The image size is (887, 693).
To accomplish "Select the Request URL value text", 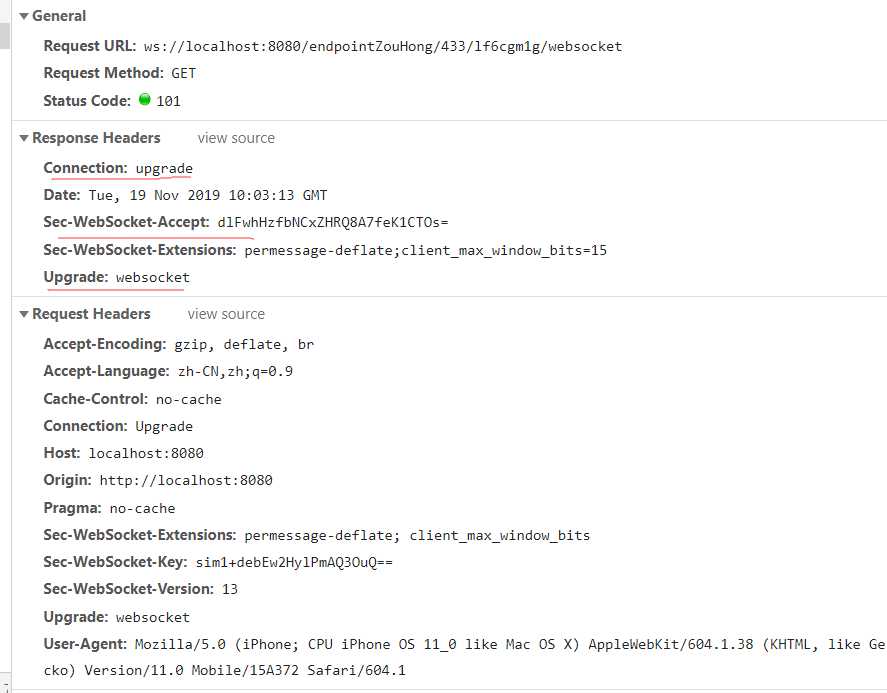I will point(382,46).
